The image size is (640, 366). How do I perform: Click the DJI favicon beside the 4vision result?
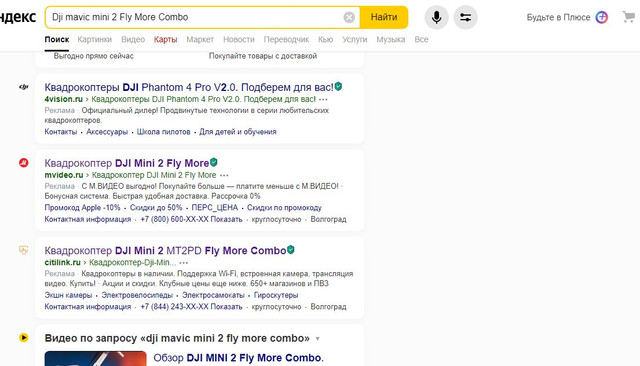24,87
